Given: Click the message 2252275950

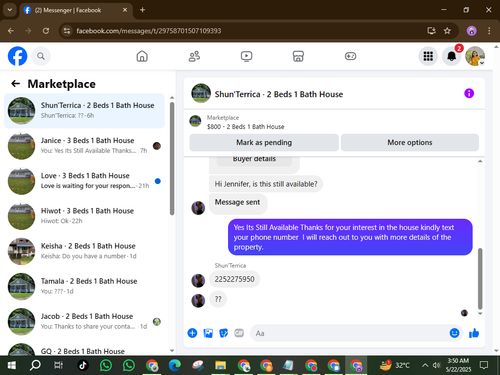Looking at the screenshot, I should click(234, 279).
